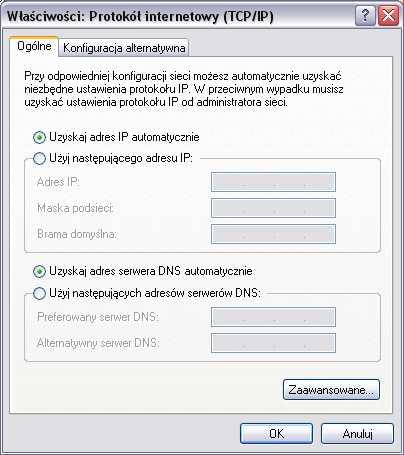This screenshot has height=455, width=404.
Task: Click the "Maska podsieci:" label
Action: coord(75,208)
